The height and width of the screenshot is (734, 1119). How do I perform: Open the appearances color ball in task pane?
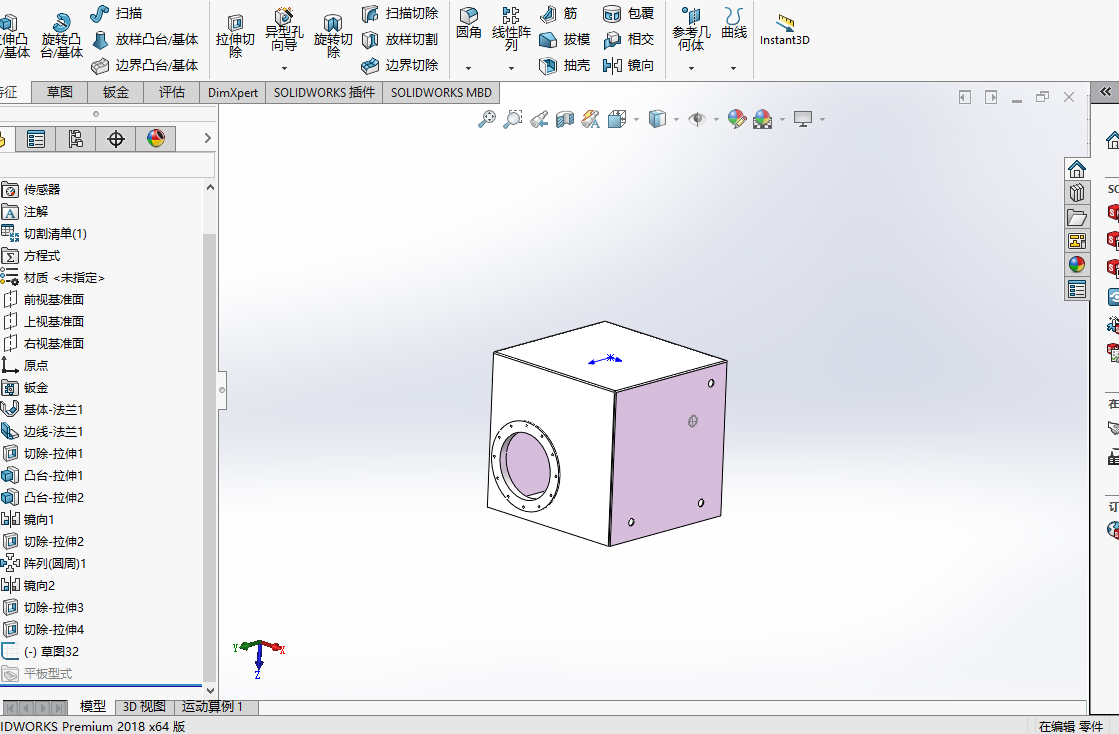(x=1076, y=265)
